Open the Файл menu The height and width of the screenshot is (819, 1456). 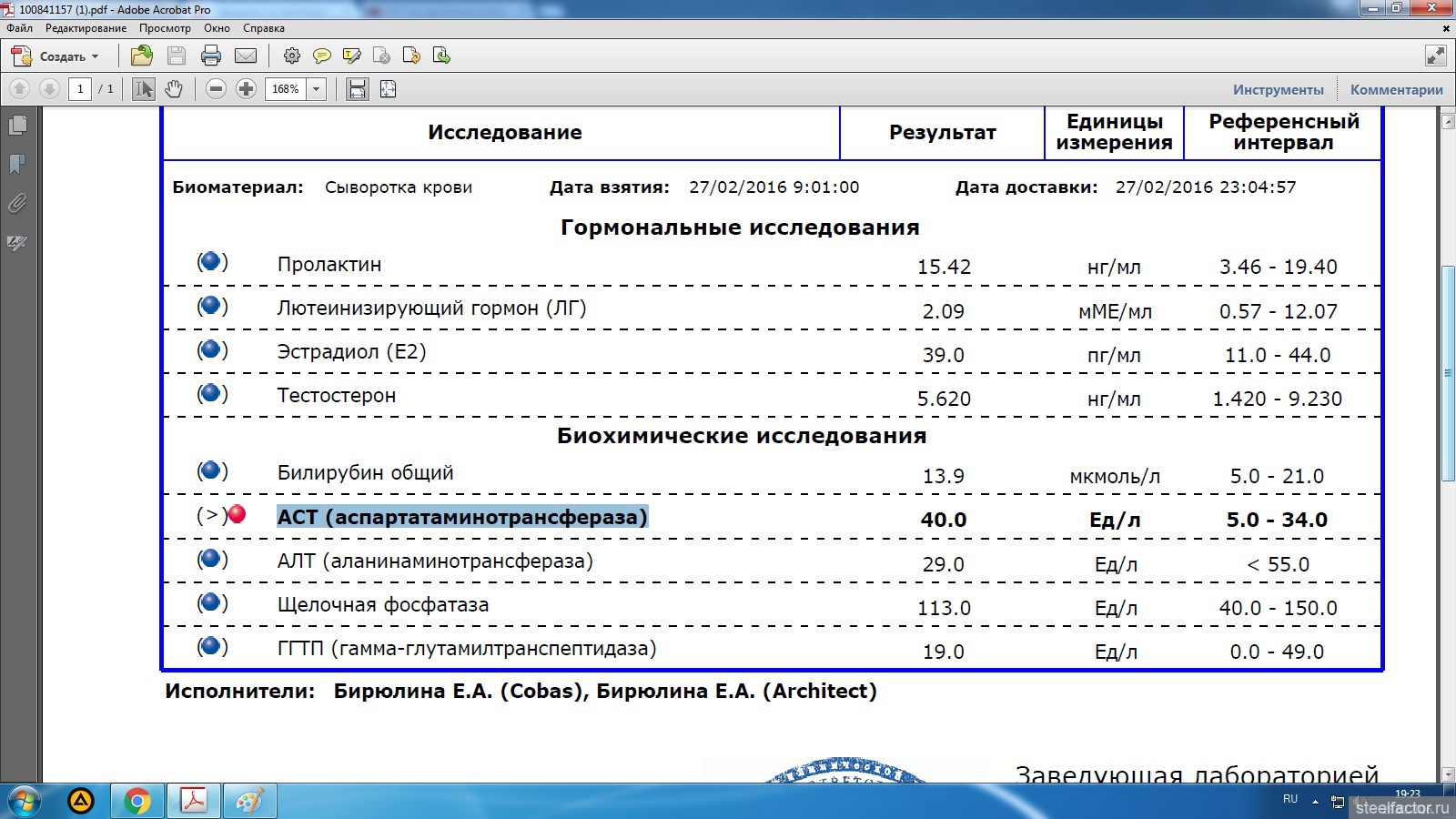(x=20, y=28)
